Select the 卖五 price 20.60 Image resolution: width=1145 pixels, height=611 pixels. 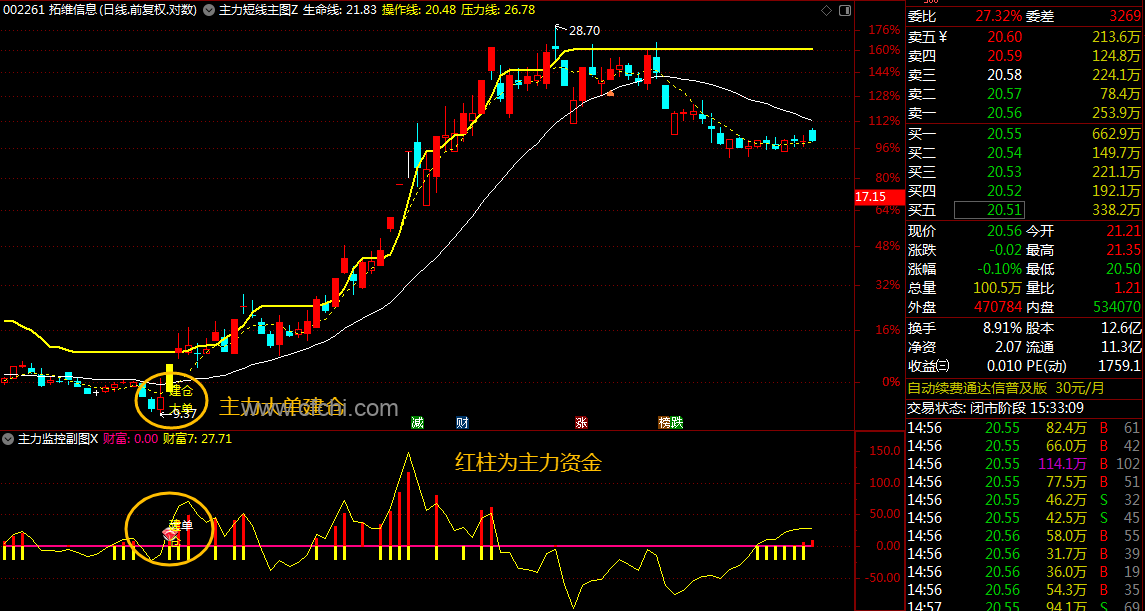click(x=1006, y=36)
